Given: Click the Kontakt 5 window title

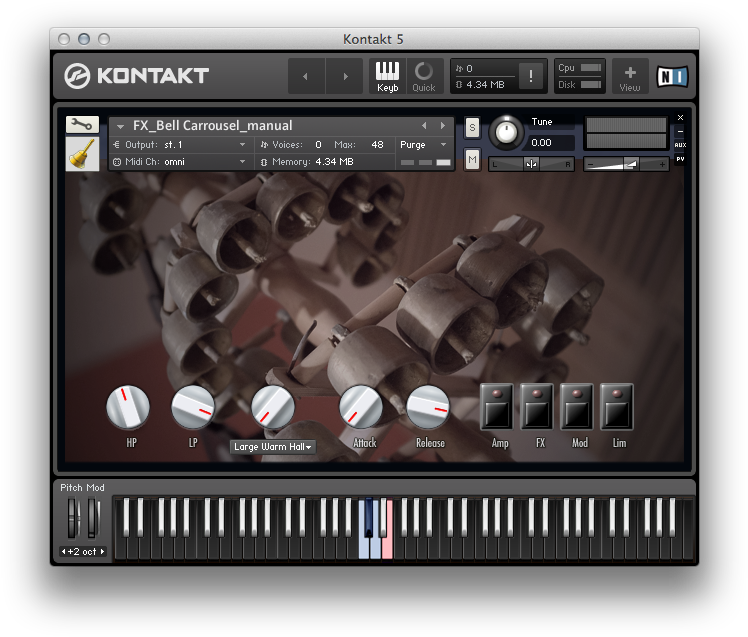Looking at the screenshot, I should pyautogui.click(x=373, y=39).
